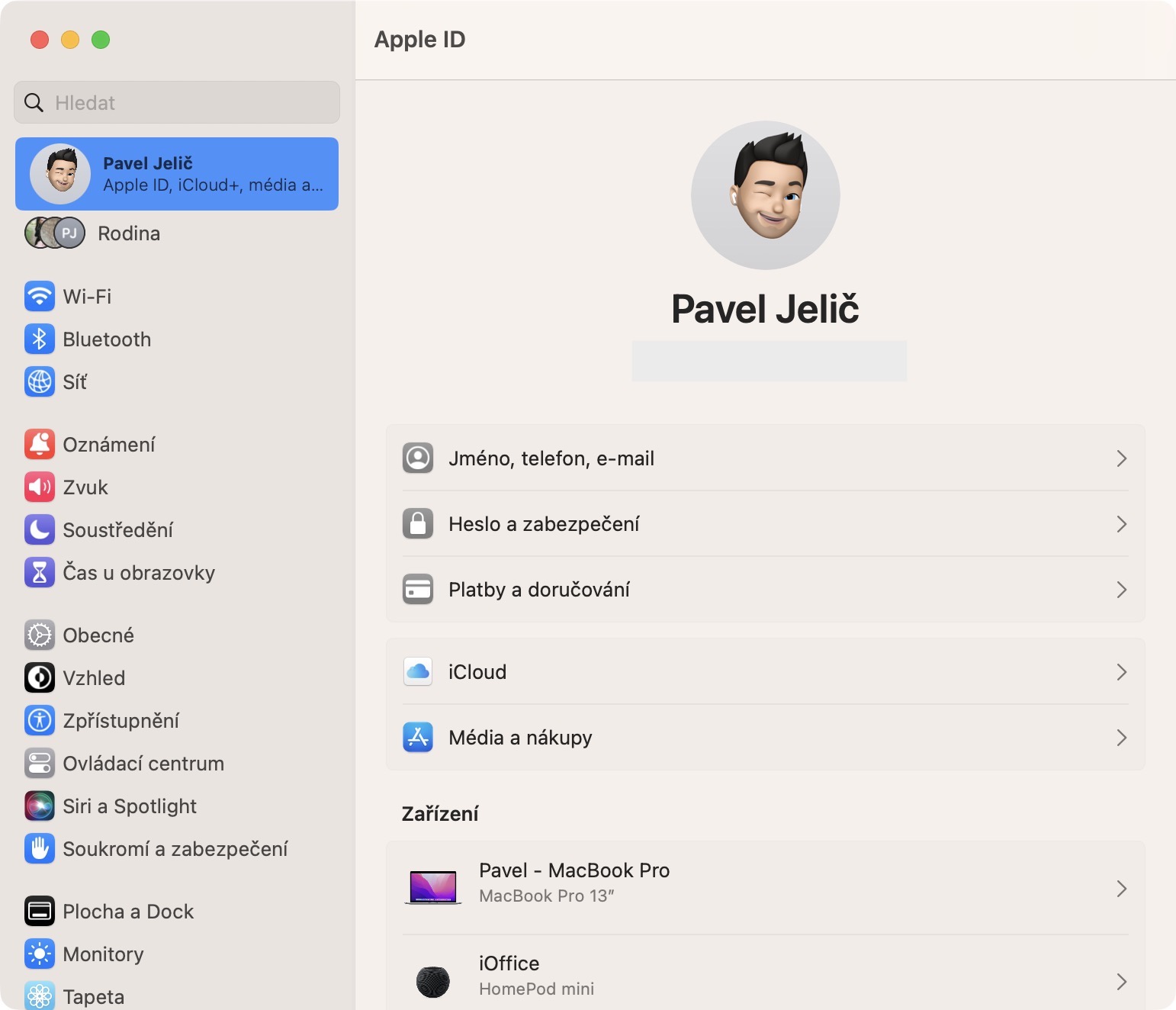
Task: Select Siri a Spotlight label
Action: [x=130, y=806]
